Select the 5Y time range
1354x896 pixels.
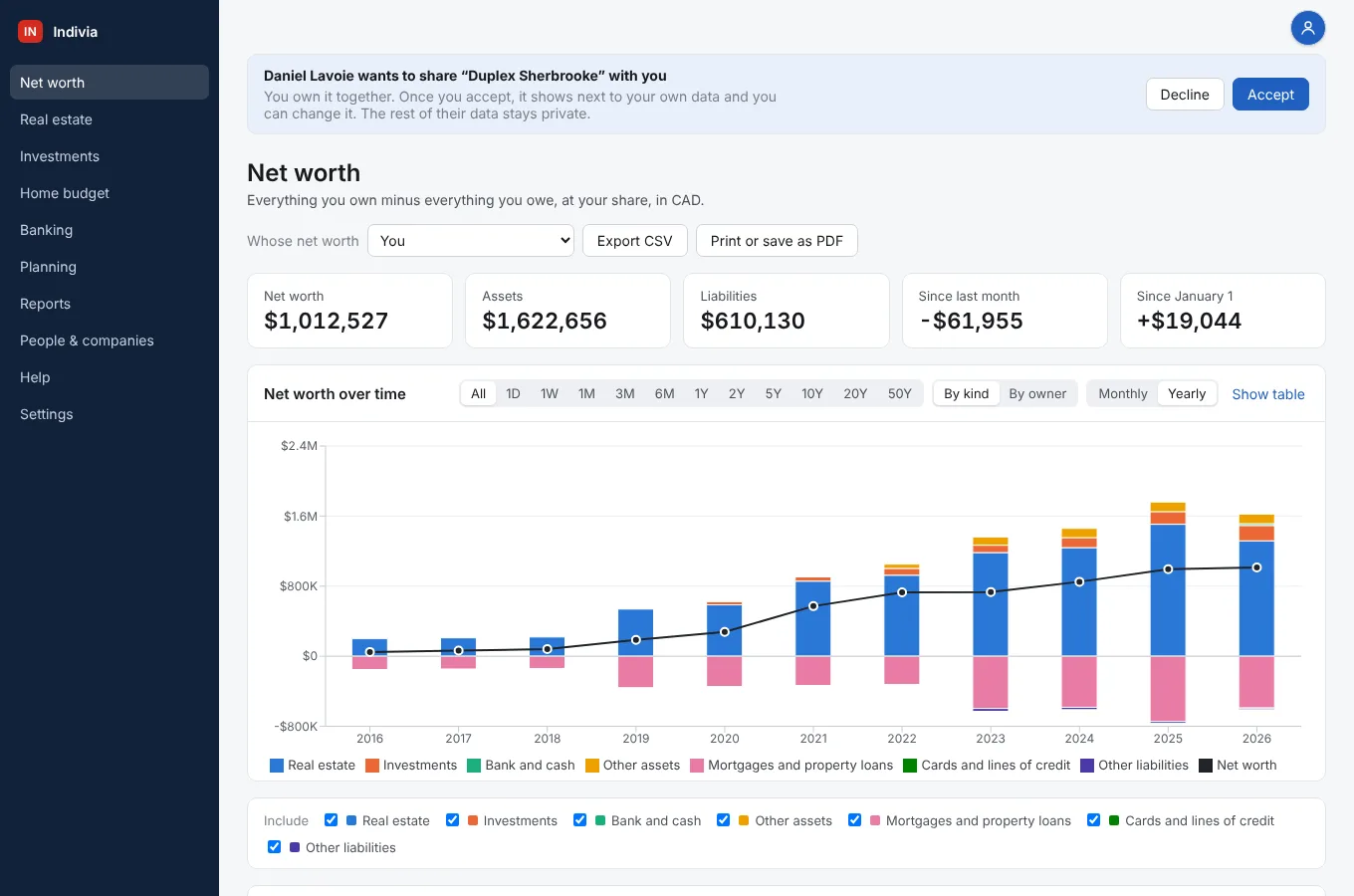773,394
